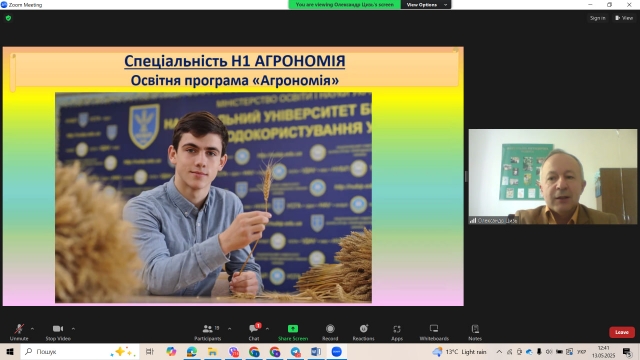Stop Video camera button
The width and height of the screenshot is (640, 360).
pos(58,332)
